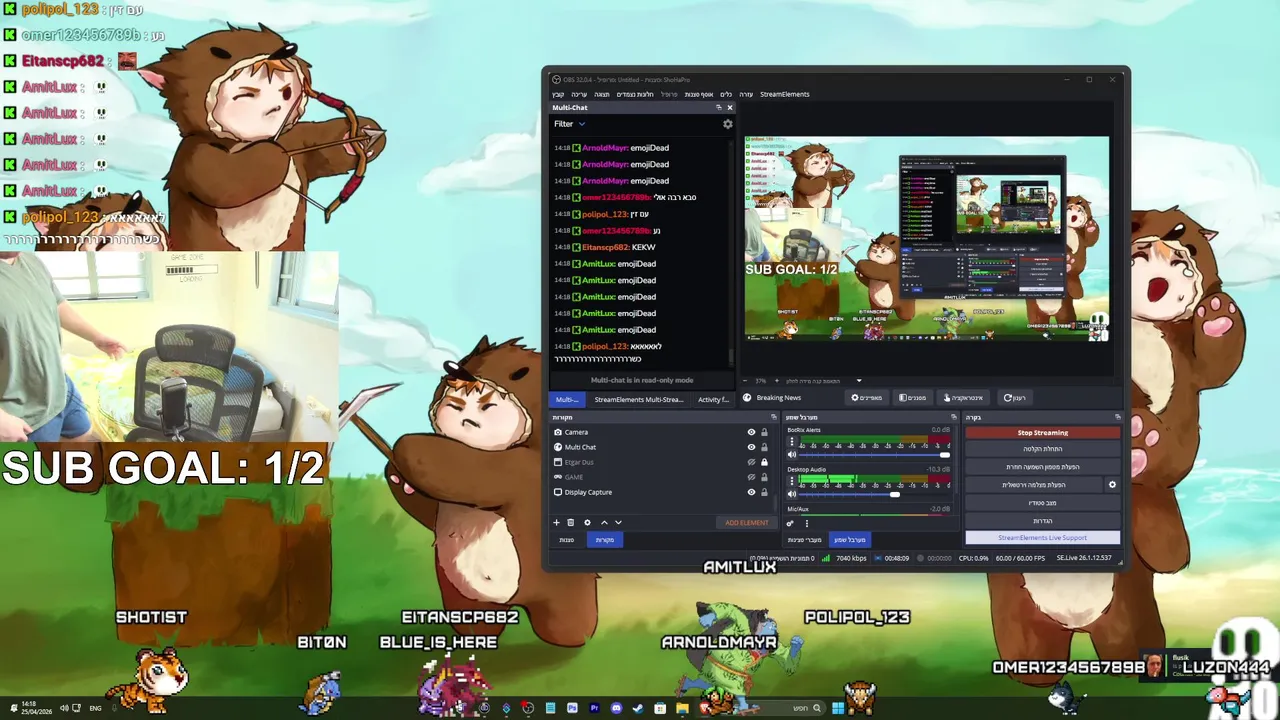Open the קובץ (File) menu
The height and width of the screenshot is (720, 1280).
coord(558,94)
